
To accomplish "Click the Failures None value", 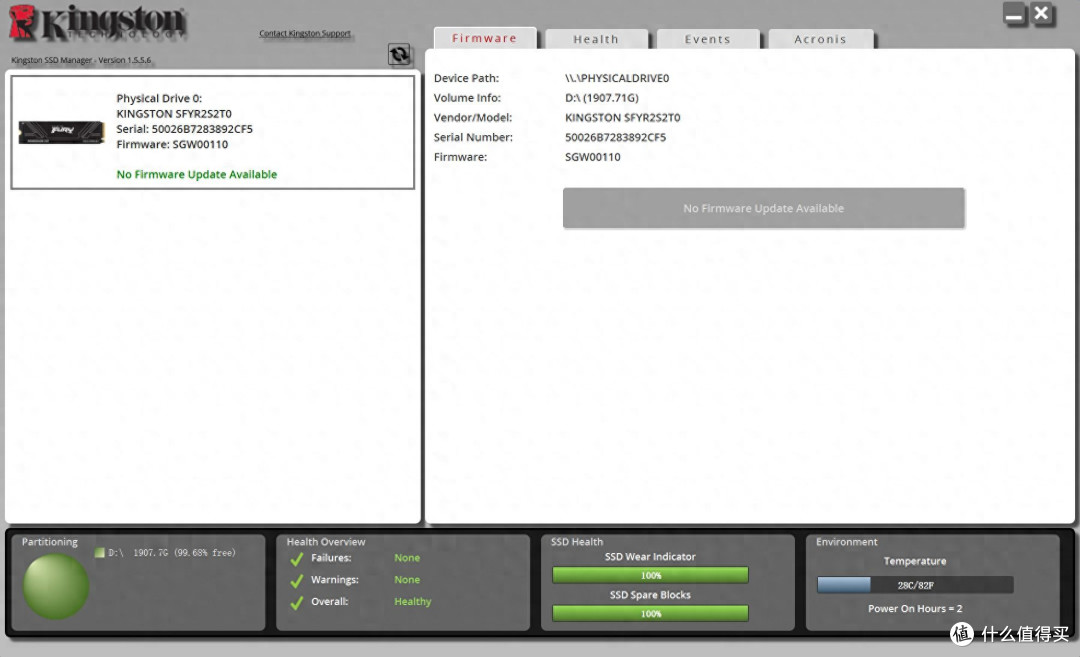I will pyautogui.click(x=407, y=558).
